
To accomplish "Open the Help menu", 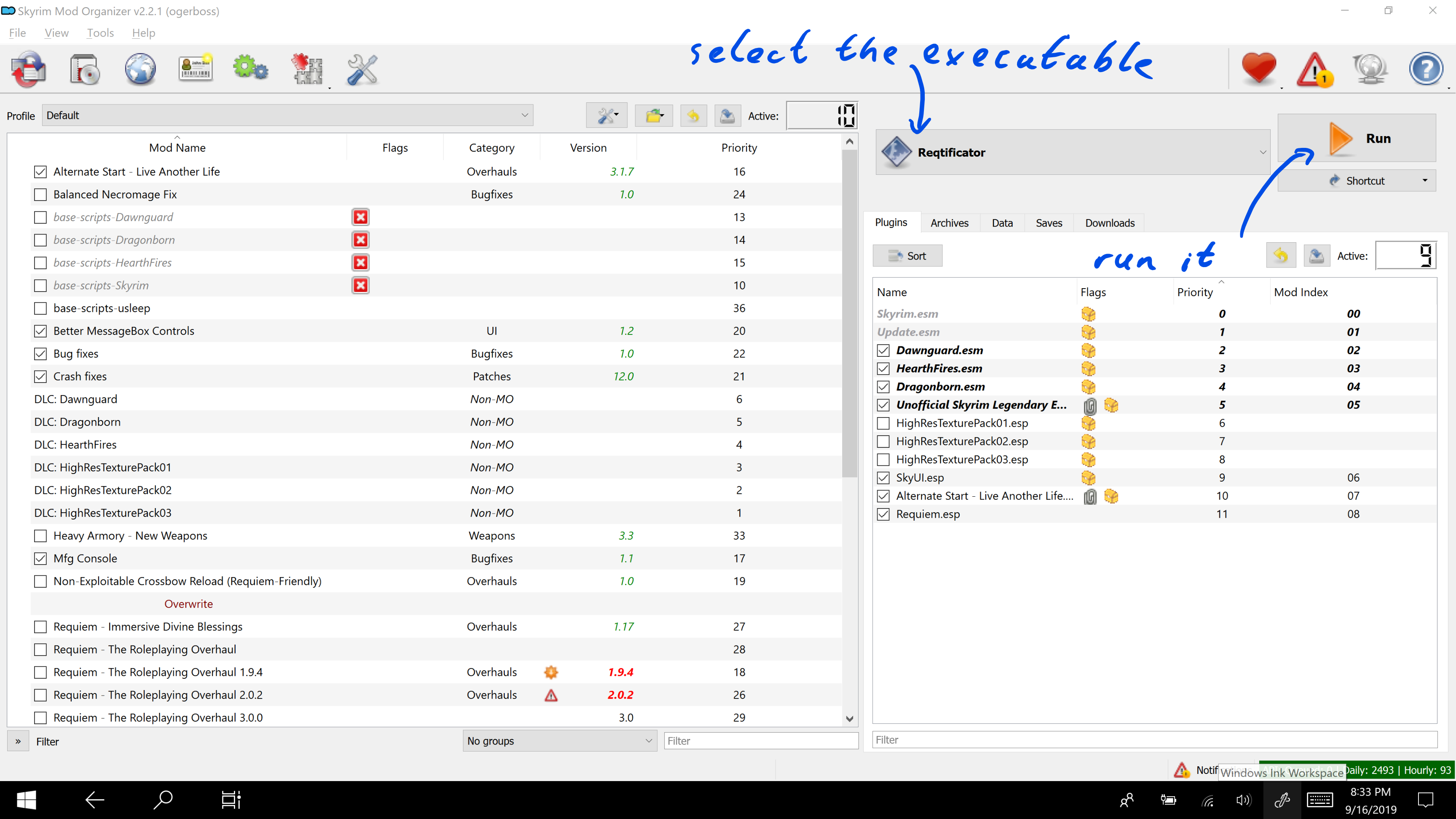I will coord(144,33).
